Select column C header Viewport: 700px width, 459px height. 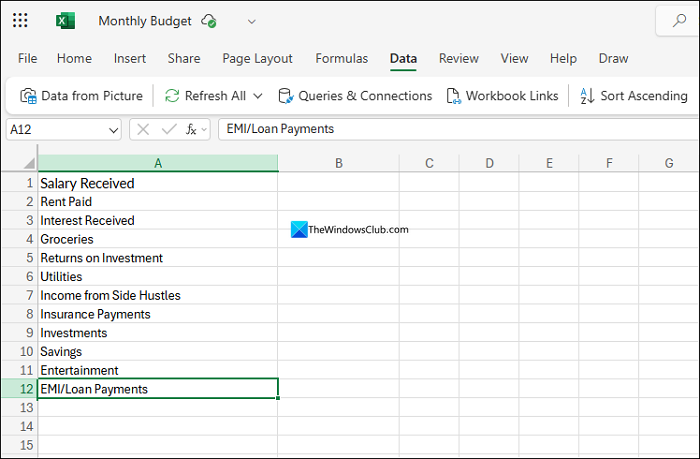(429, 163)
